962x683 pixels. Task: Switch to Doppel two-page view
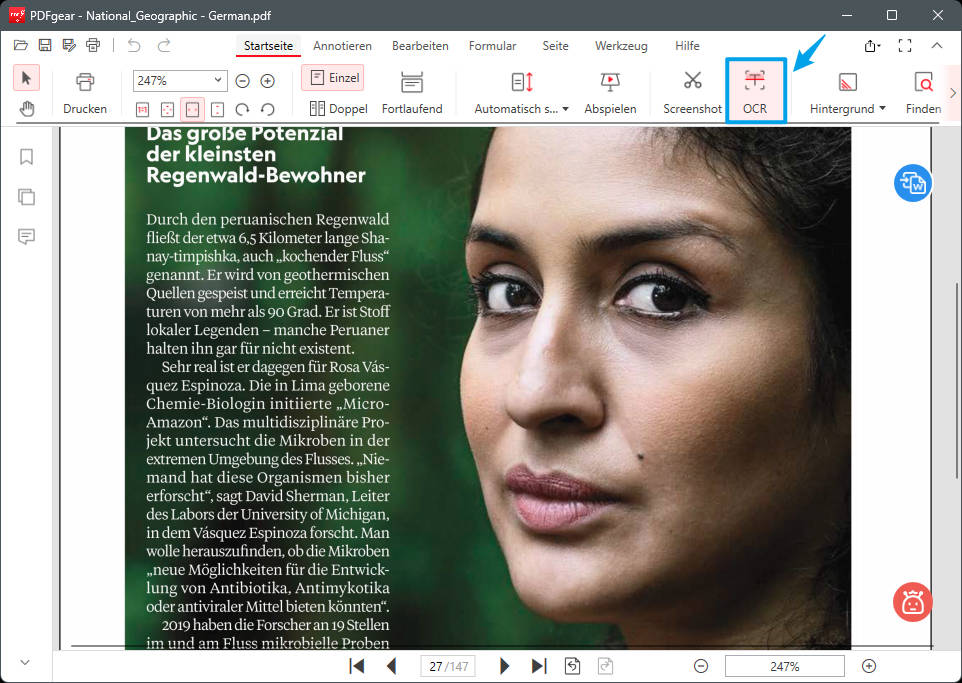click(338, 109)
